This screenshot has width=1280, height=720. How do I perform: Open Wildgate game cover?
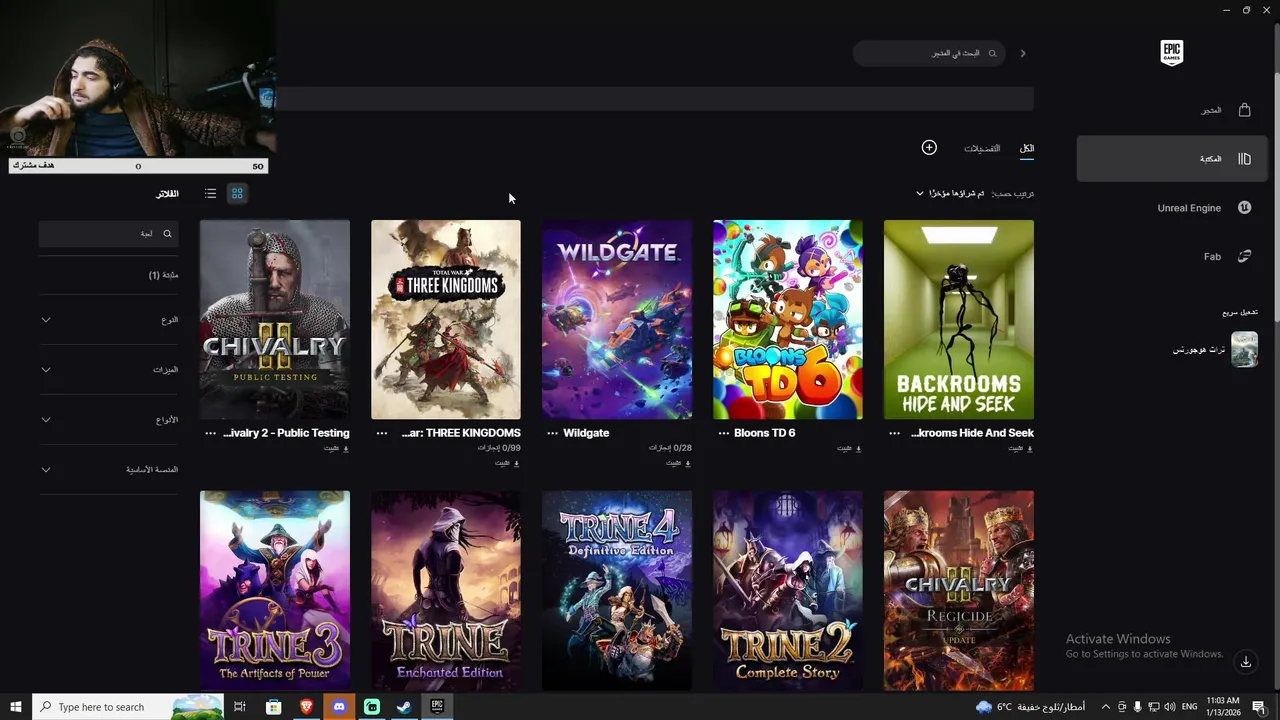tap(617, 320)
